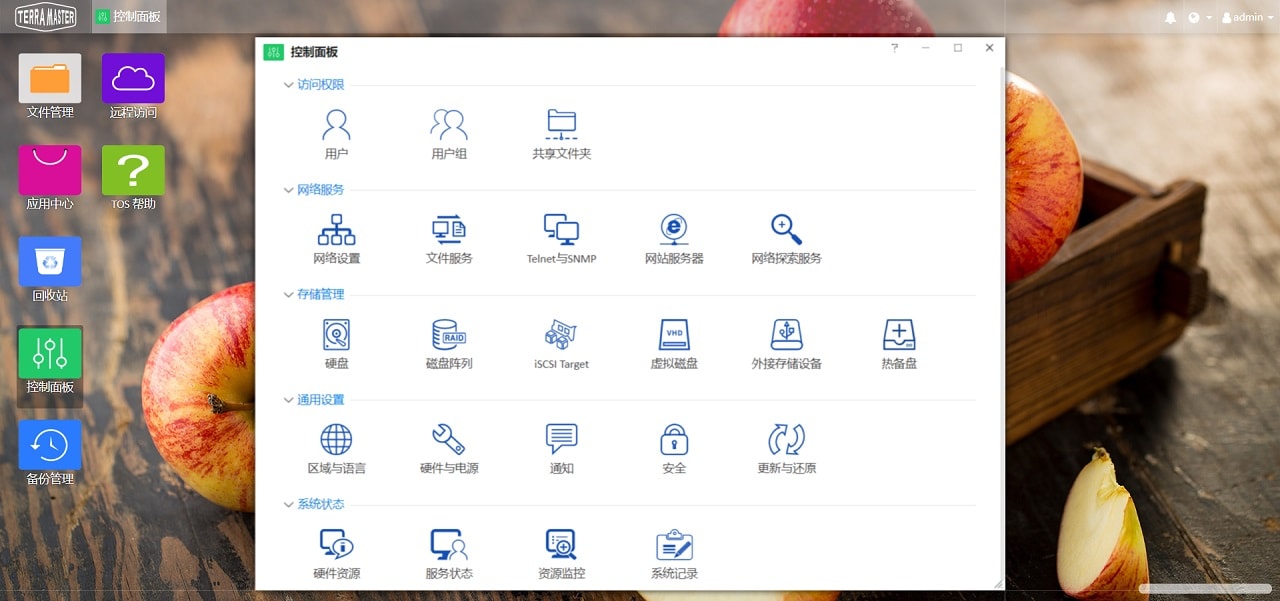Open notifications bell in top bar
The image size is (1280, 601).
[x=1170, y=17]
